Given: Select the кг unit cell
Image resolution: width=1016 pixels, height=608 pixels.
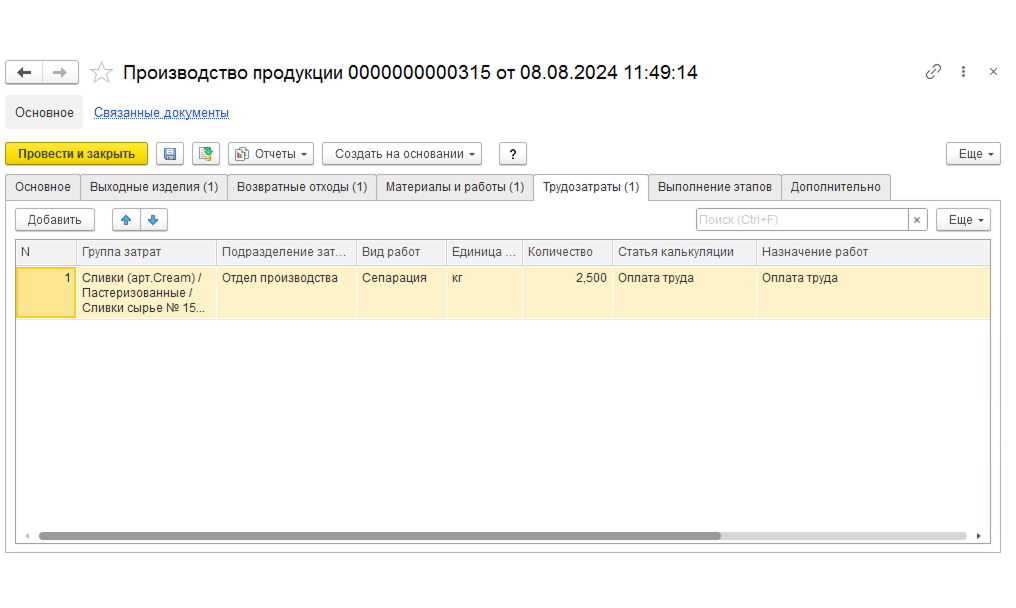Looking at the screenshot, I should [x=484, y=292].
